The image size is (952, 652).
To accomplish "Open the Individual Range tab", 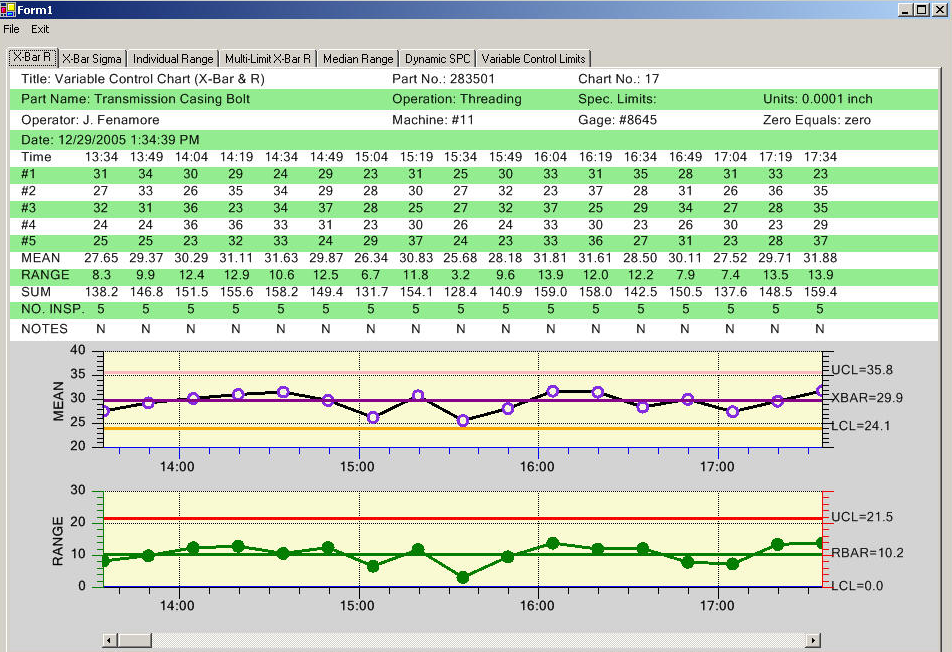I will (x=173, y=59).
